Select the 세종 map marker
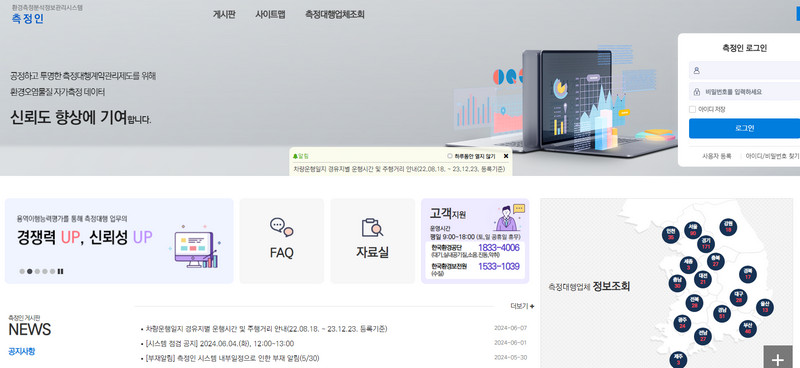This screenshot has height=368, width=800. [688, 265]
